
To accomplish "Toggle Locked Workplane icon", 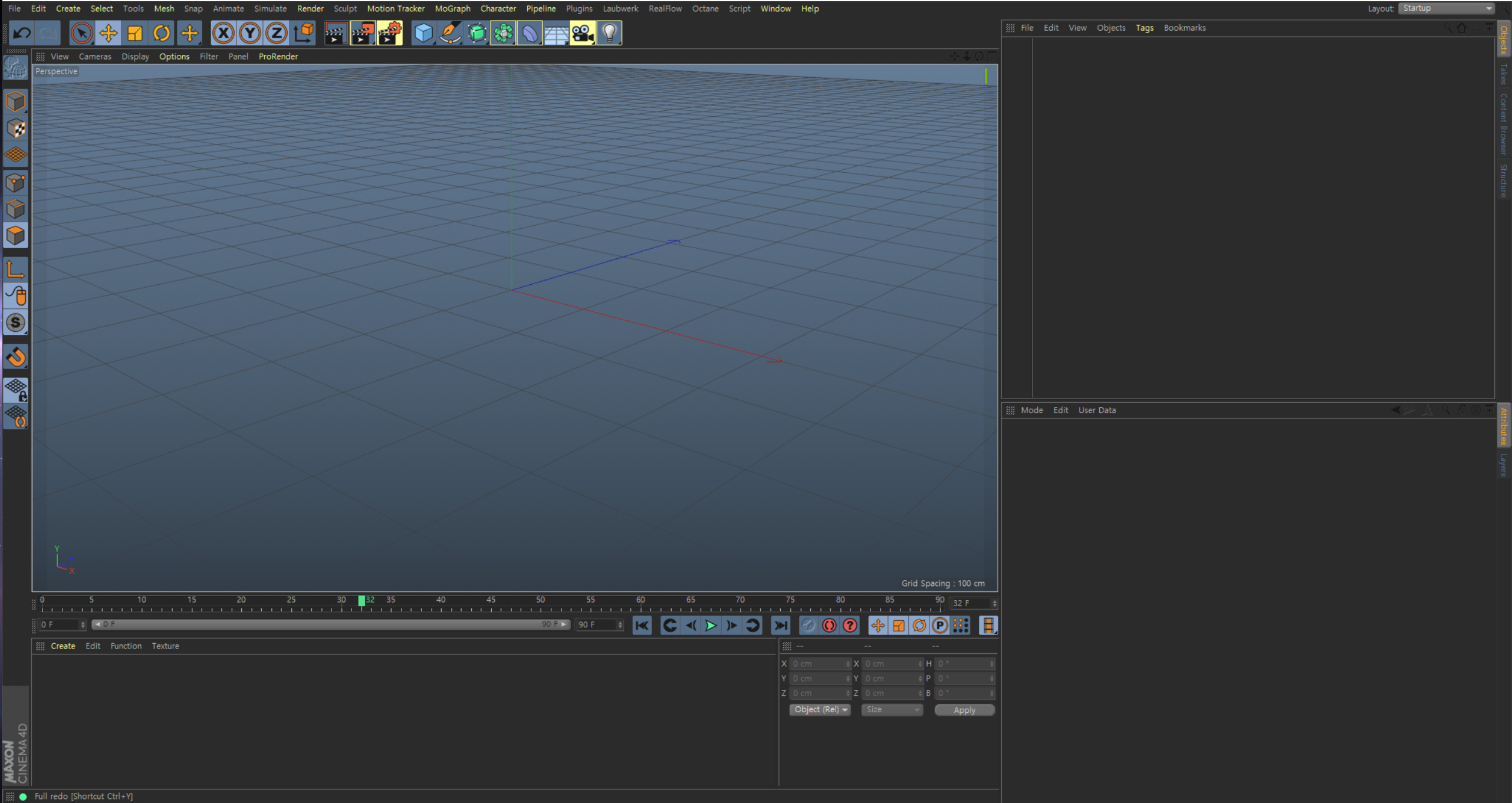I will coord(15,390).
